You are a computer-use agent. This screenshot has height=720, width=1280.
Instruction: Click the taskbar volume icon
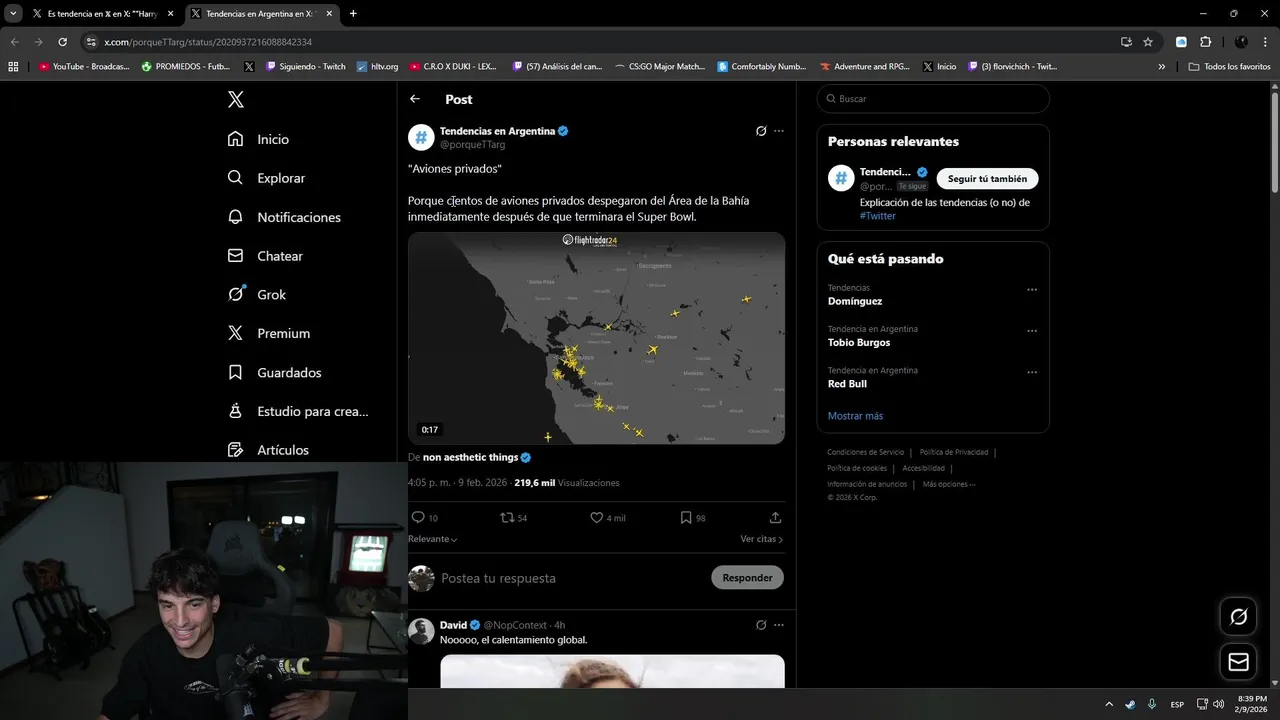pos(1218,704)
